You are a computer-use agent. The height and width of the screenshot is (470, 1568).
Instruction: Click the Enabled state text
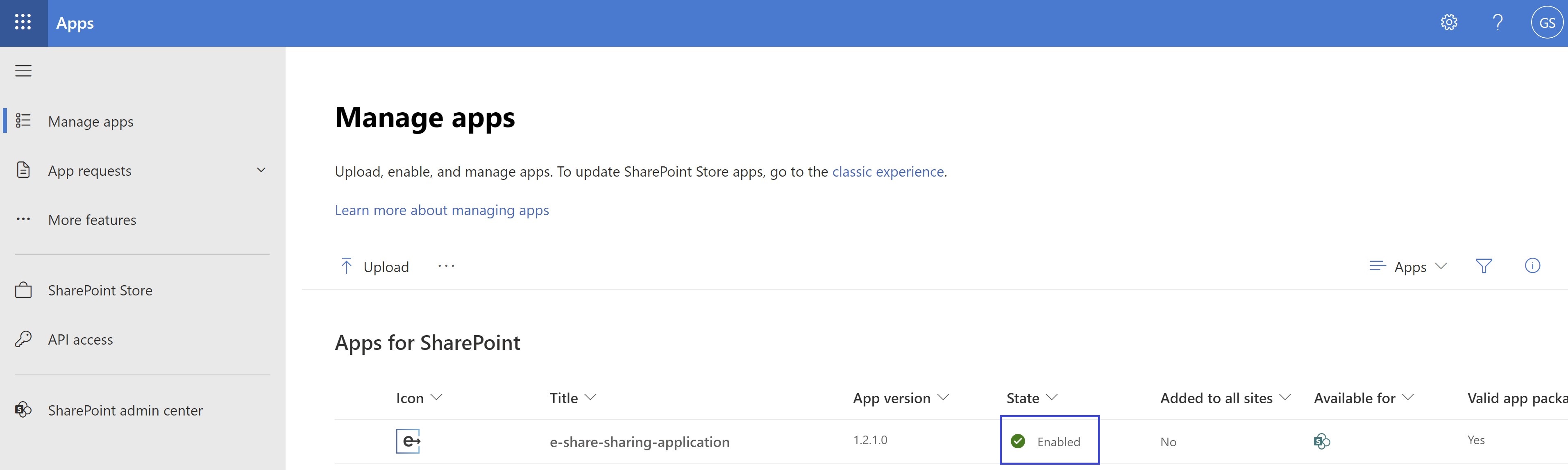pyautogui.click(x=1059, y=442)
